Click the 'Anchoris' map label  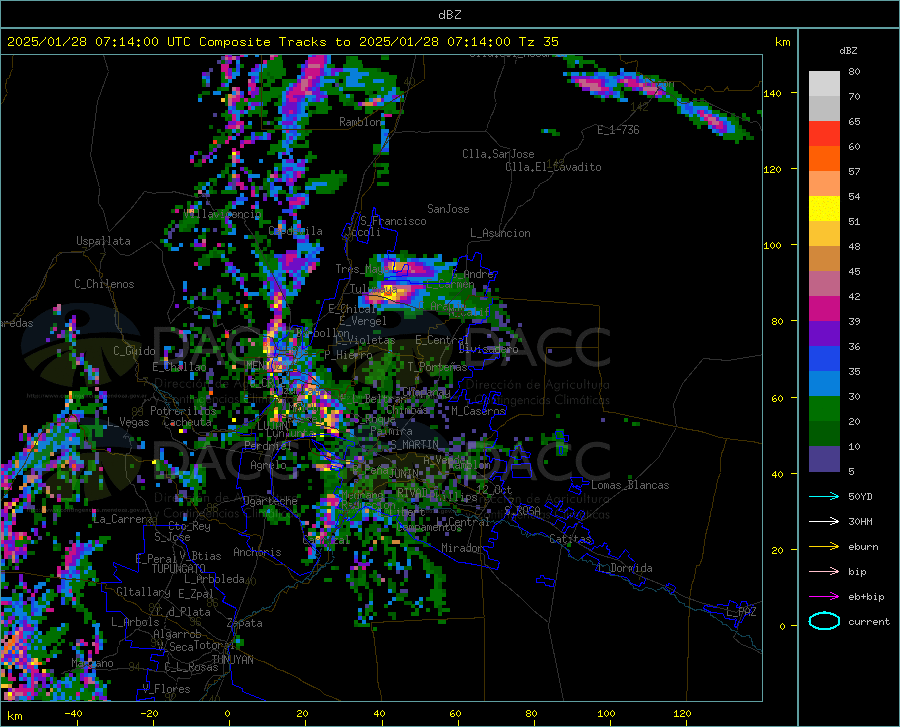pos(257,552)
